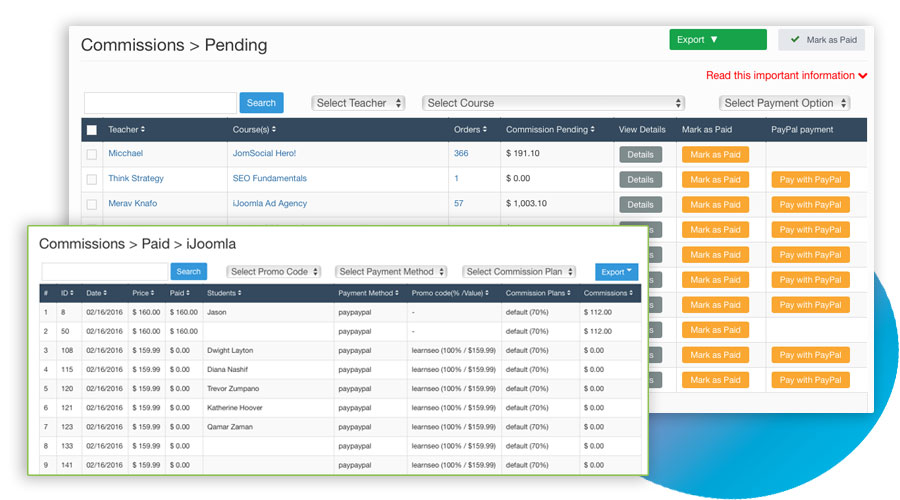Viewport: 900px width, 500px height.
Task: Open the Select Payment Method dropdown
Action: (x=391, y=272)
